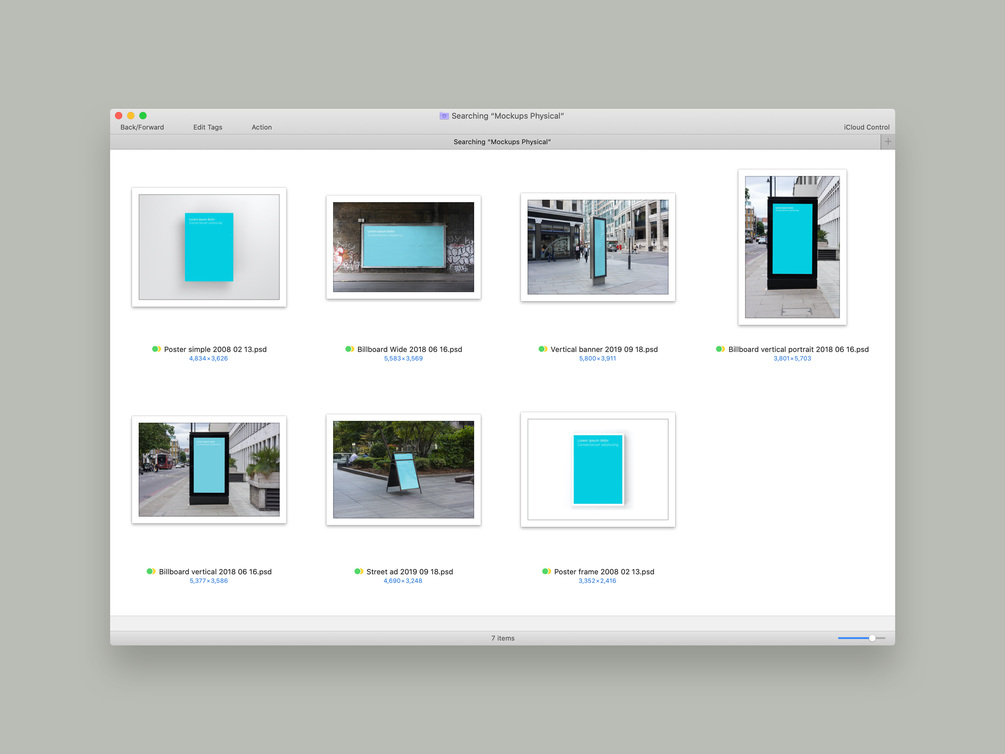Viewport: 1005px width, 754px height.
Task: Select the Billboard vertical portrait thumbnail
Action: click(x=792, y=247)
